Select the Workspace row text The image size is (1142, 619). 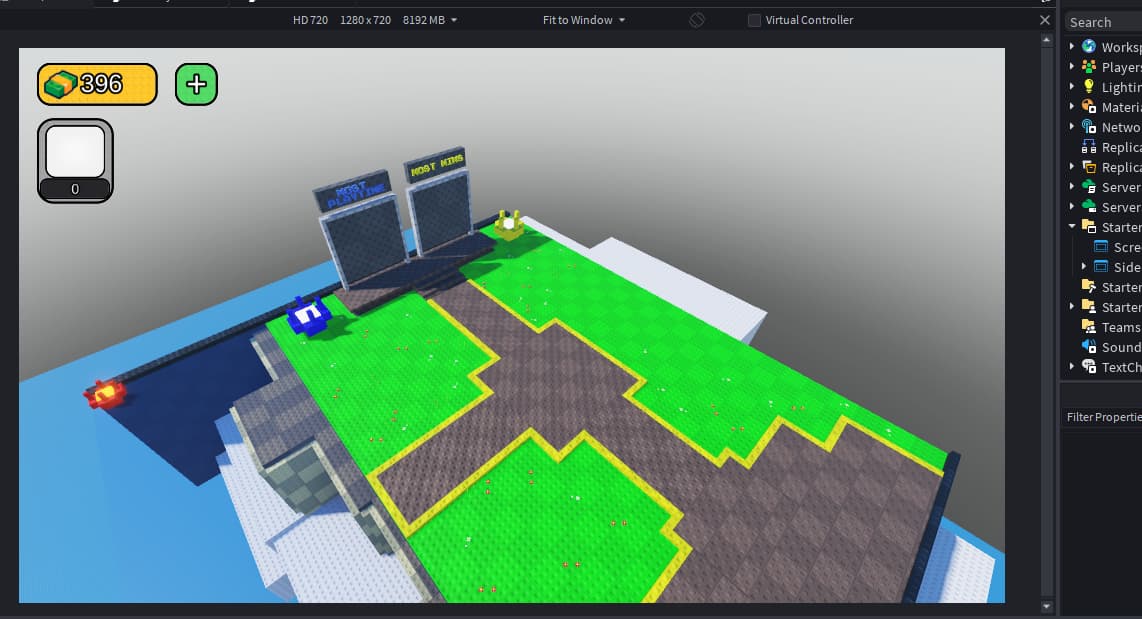pos(1122,47)
